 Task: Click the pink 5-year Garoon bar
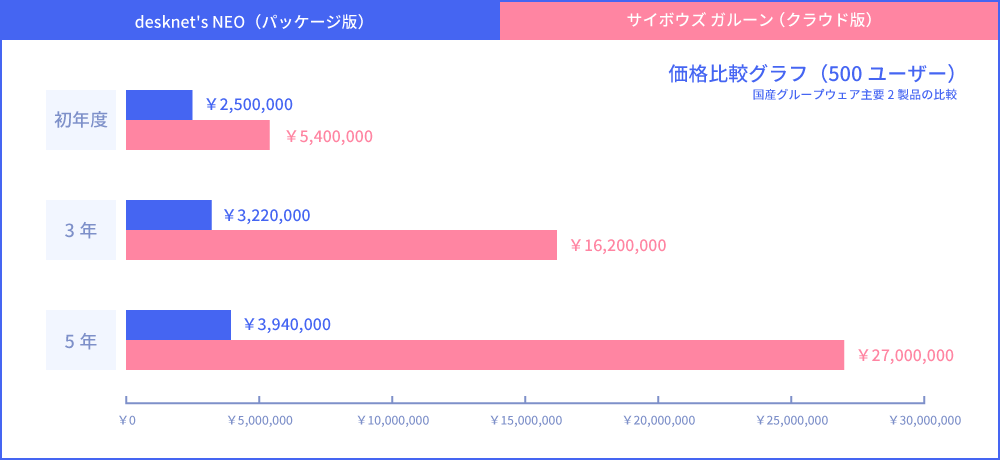pos(485,355)
